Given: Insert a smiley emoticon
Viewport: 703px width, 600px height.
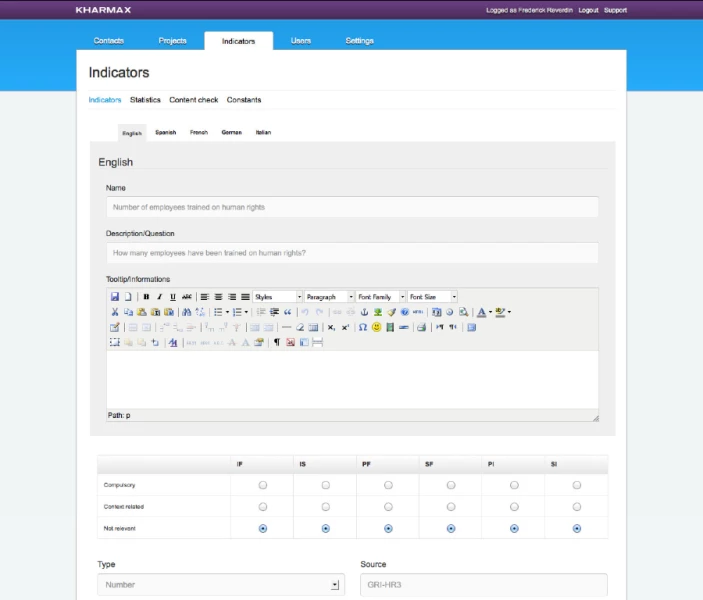Looking at the screenshot, I should [376, 327].
